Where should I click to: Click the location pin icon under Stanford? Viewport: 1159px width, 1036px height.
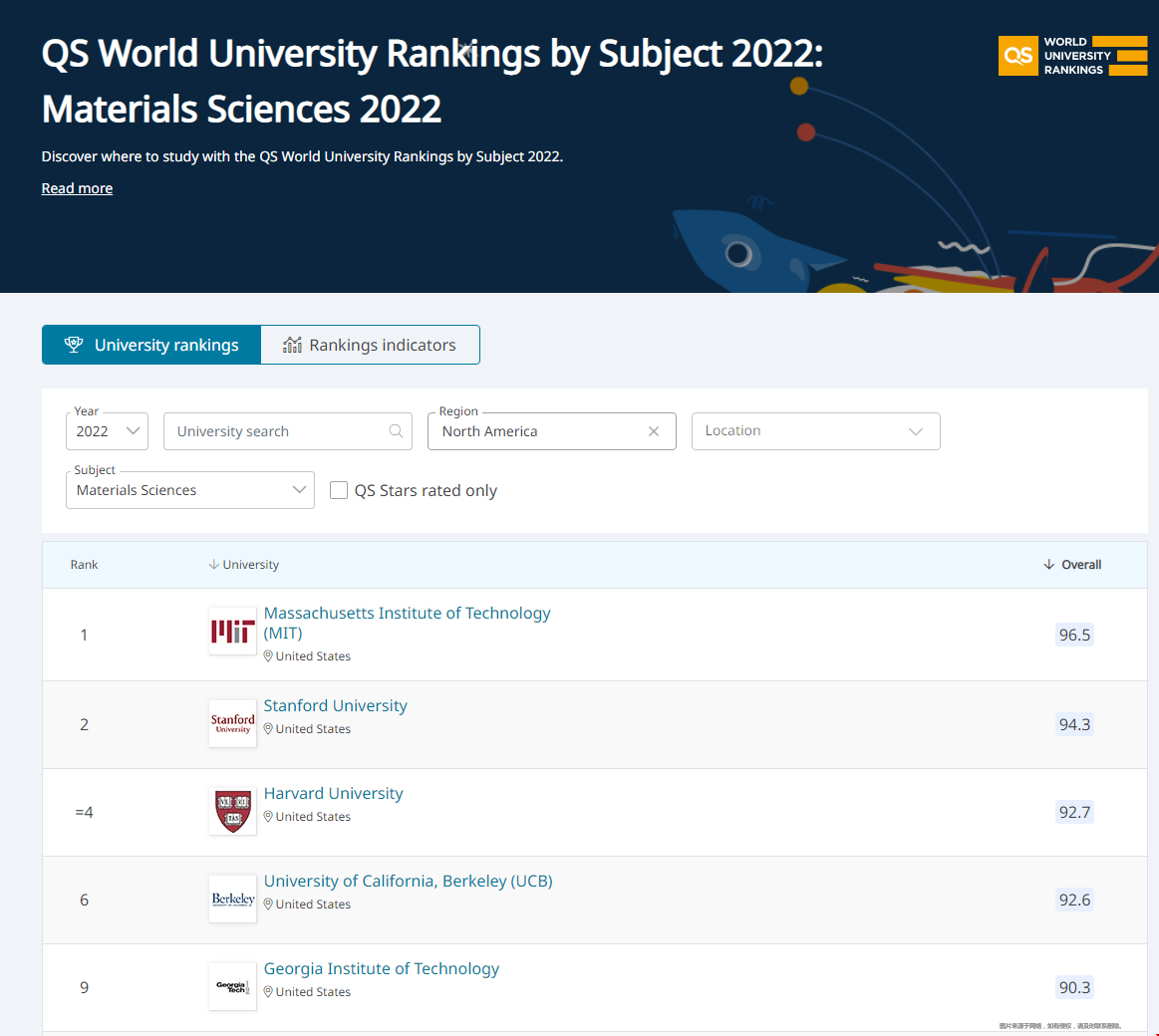pyautogui.click(x=268, y=728)
